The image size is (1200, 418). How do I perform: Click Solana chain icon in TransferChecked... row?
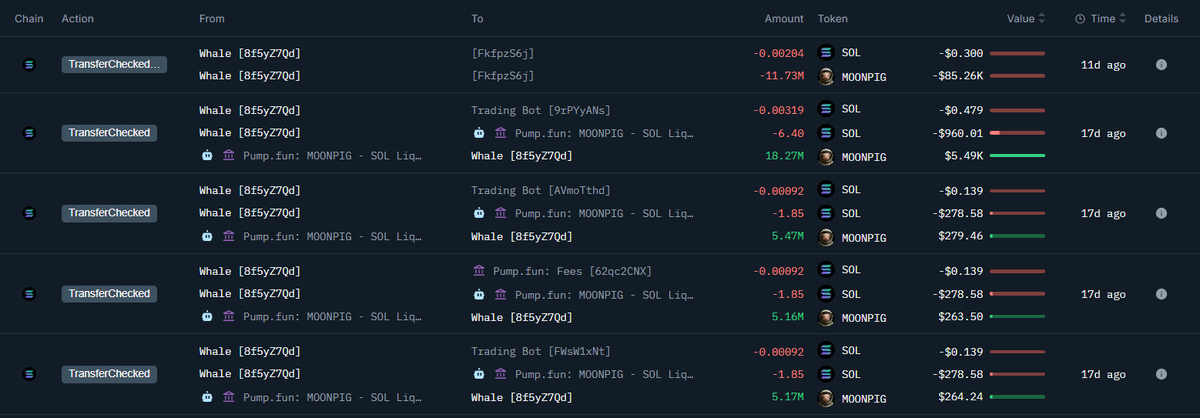click(x=28, y=64)
